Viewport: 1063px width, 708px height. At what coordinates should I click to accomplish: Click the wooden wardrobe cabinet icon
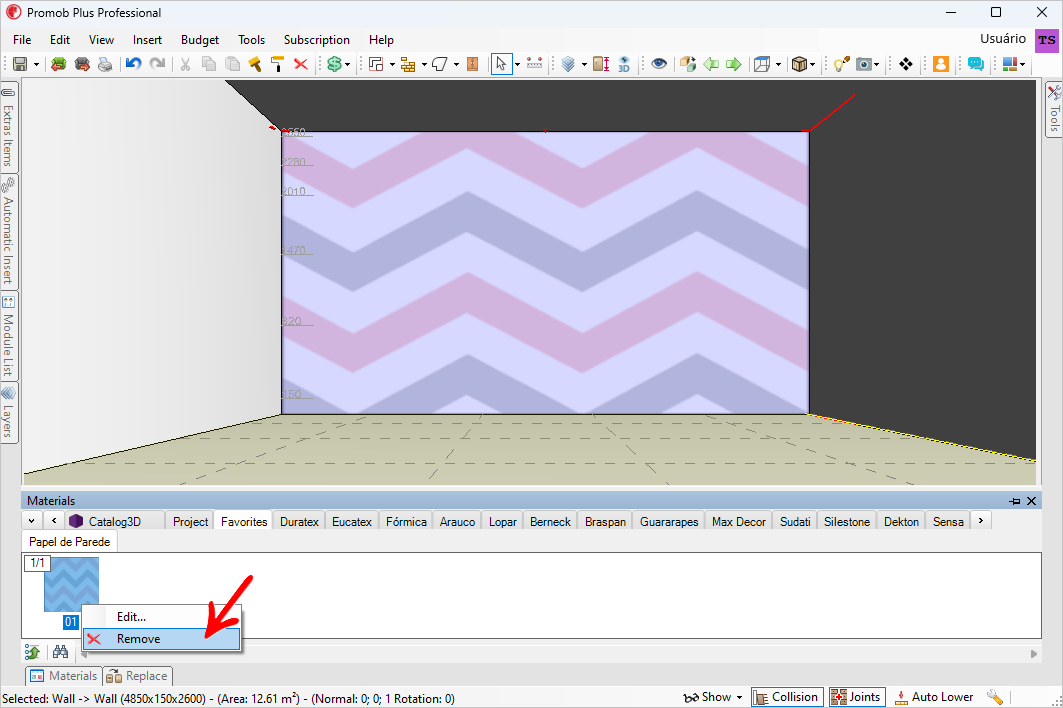pos(473,64)
